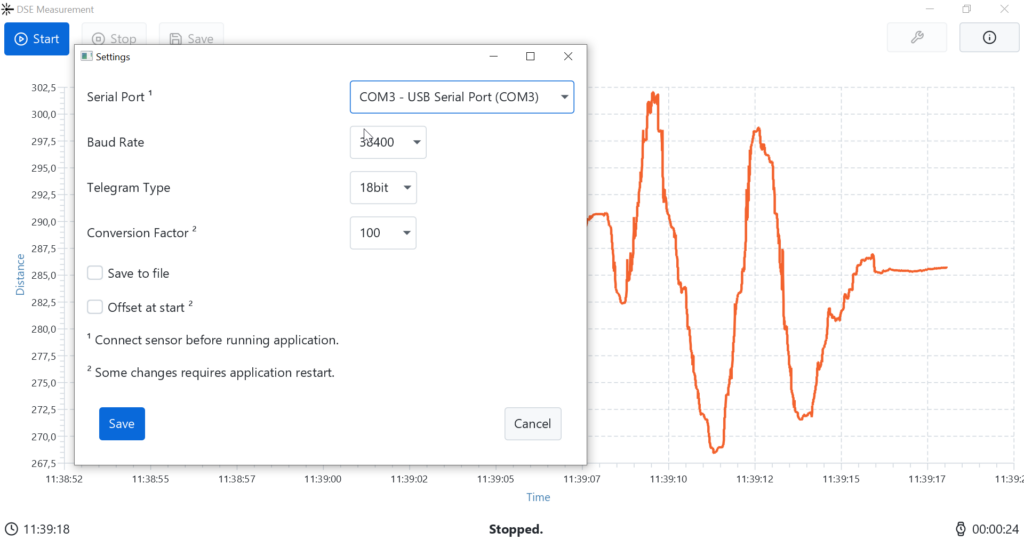1024x540 pixels.
Task: Open settings via the wrench icon
Action: click(x=916, y=38)
